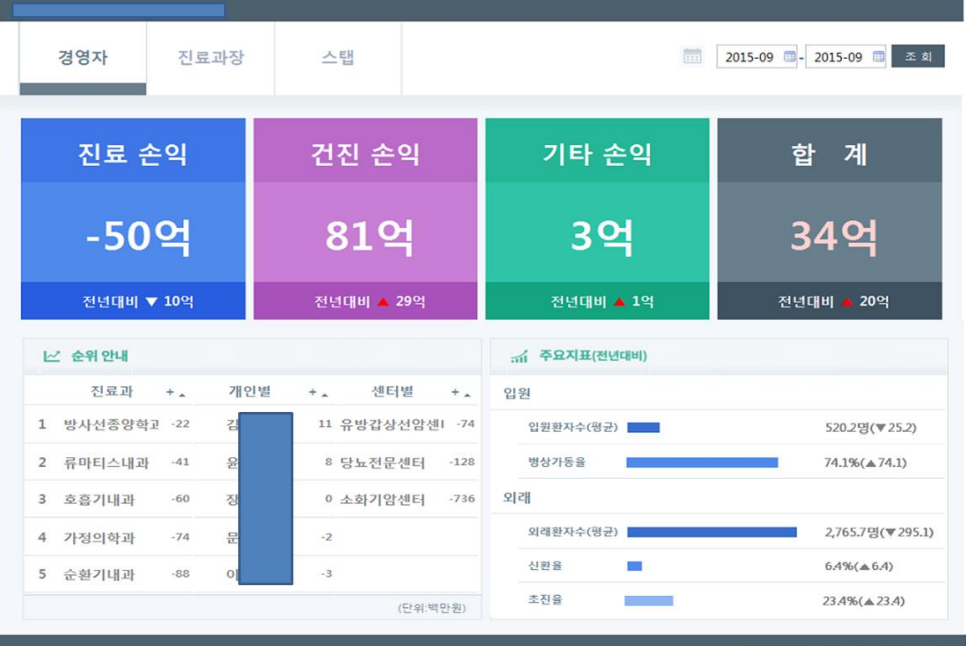966x646 pixels.
Task: Select the 센터별 column header
Action: click(392, 392)
